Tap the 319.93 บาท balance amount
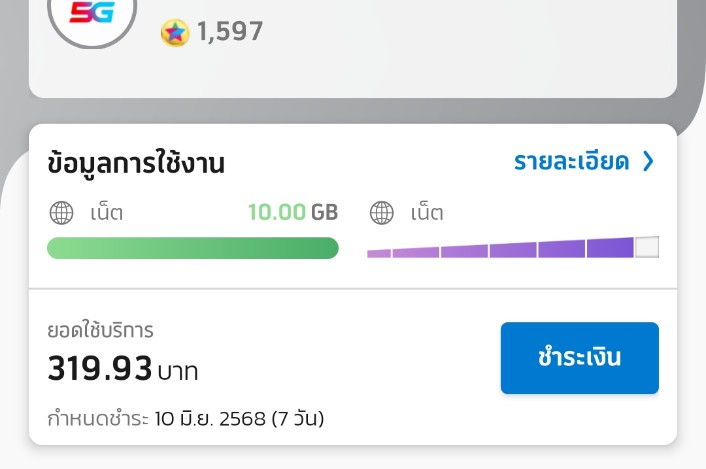Image resolution: width=706 pixels, height=469 pixels. tap(122, 369)
